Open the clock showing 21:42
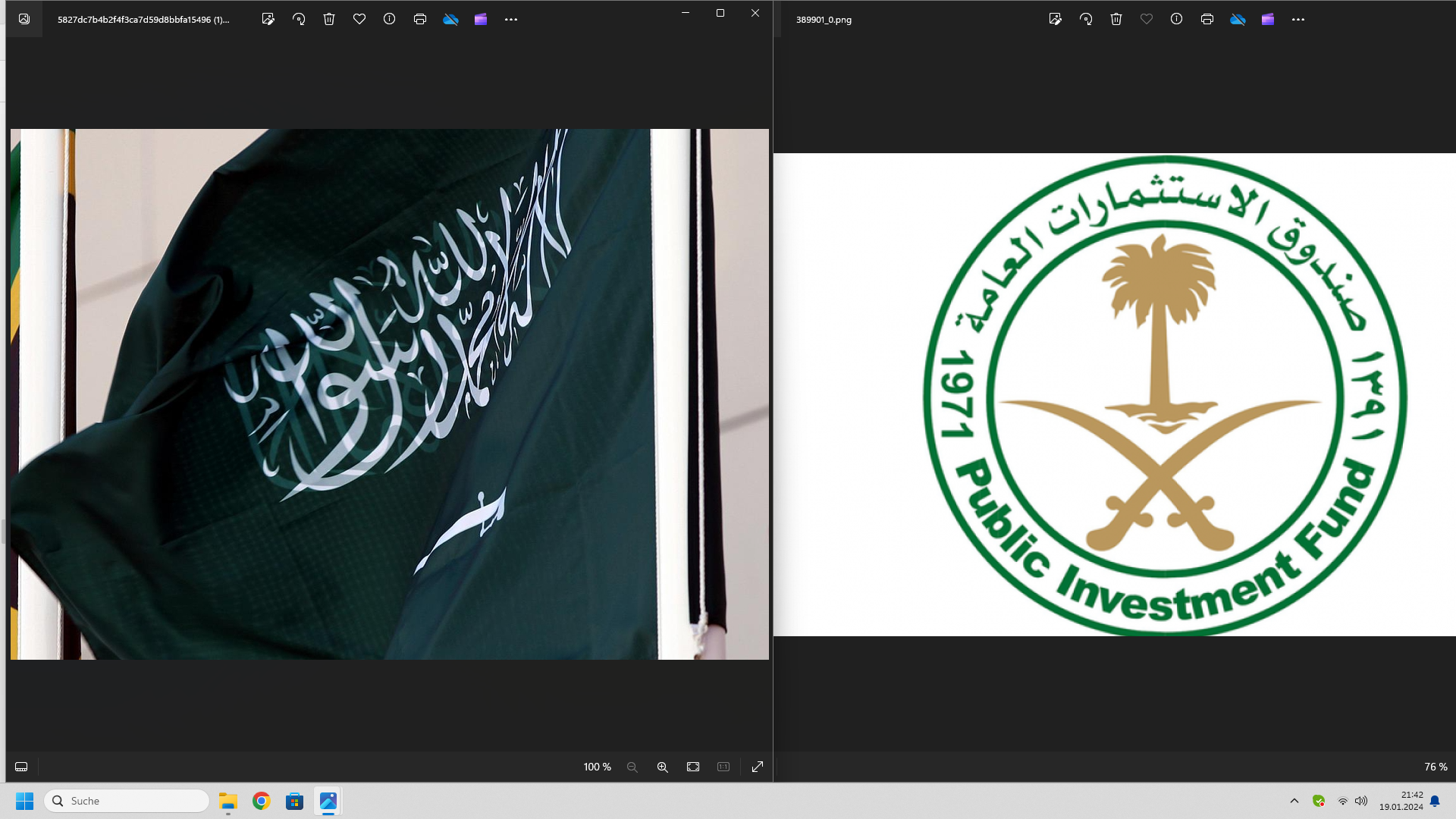The width and height of the screenshot is (1456, 819). [x=1401, y=801]
